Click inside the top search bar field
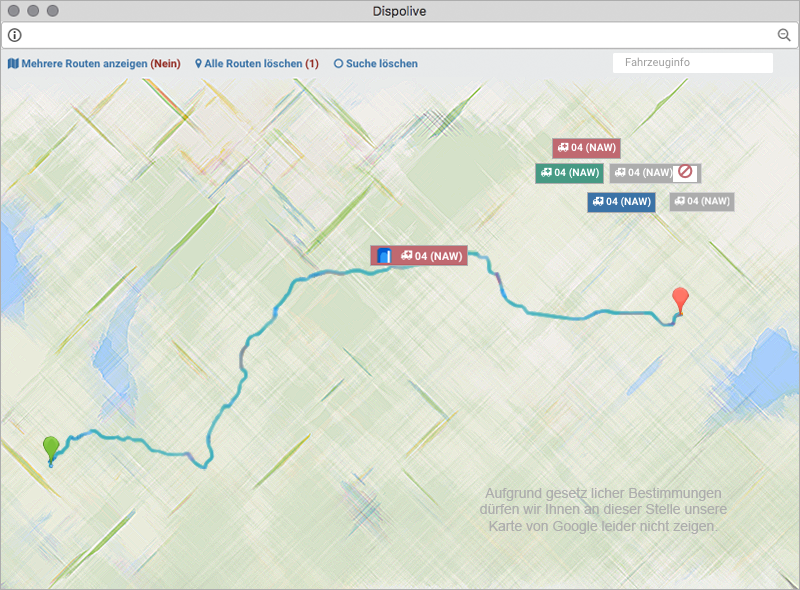The height and width of the screenshot is (590, 800). pos(399,35)
